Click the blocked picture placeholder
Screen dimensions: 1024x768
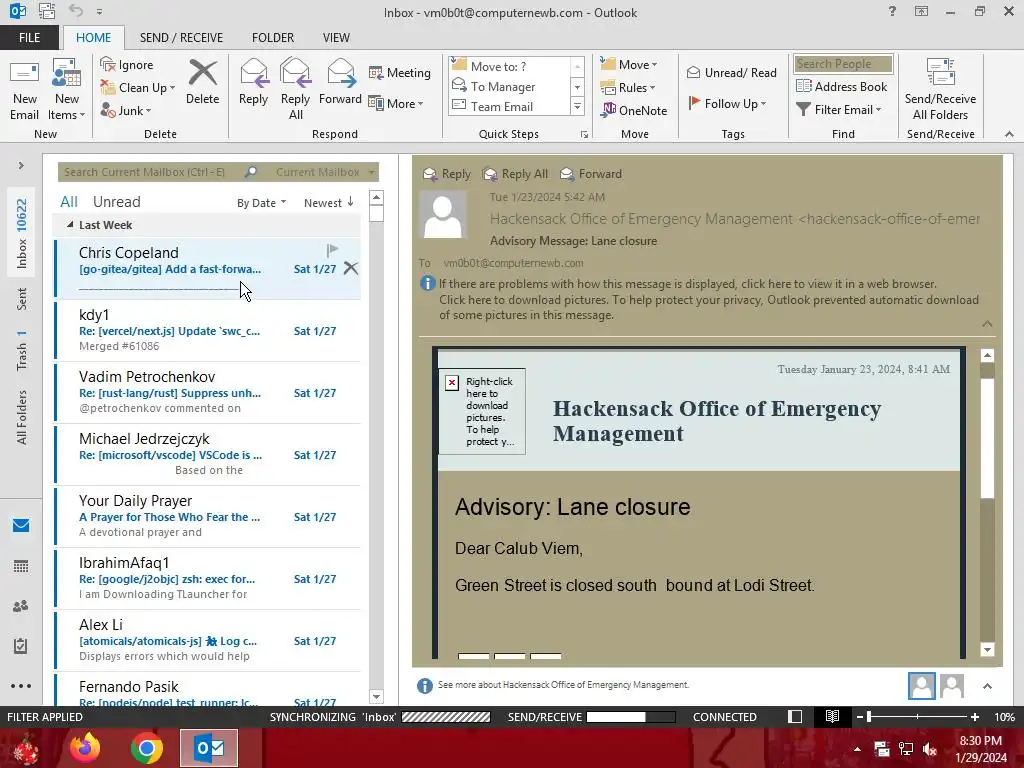pos(482,411)
